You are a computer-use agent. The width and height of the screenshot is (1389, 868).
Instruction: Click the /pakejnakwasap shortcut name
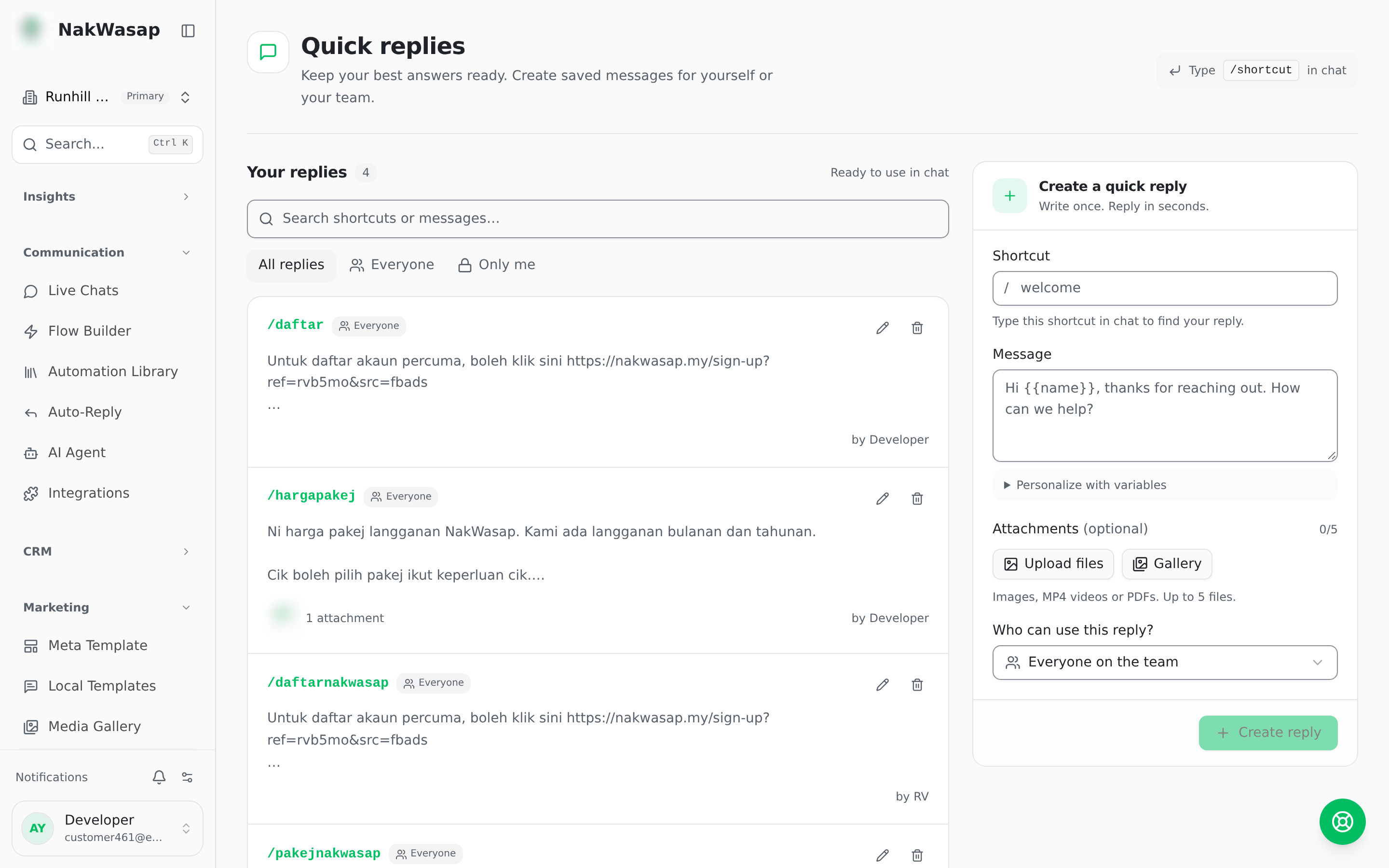(x=324, y=853)
